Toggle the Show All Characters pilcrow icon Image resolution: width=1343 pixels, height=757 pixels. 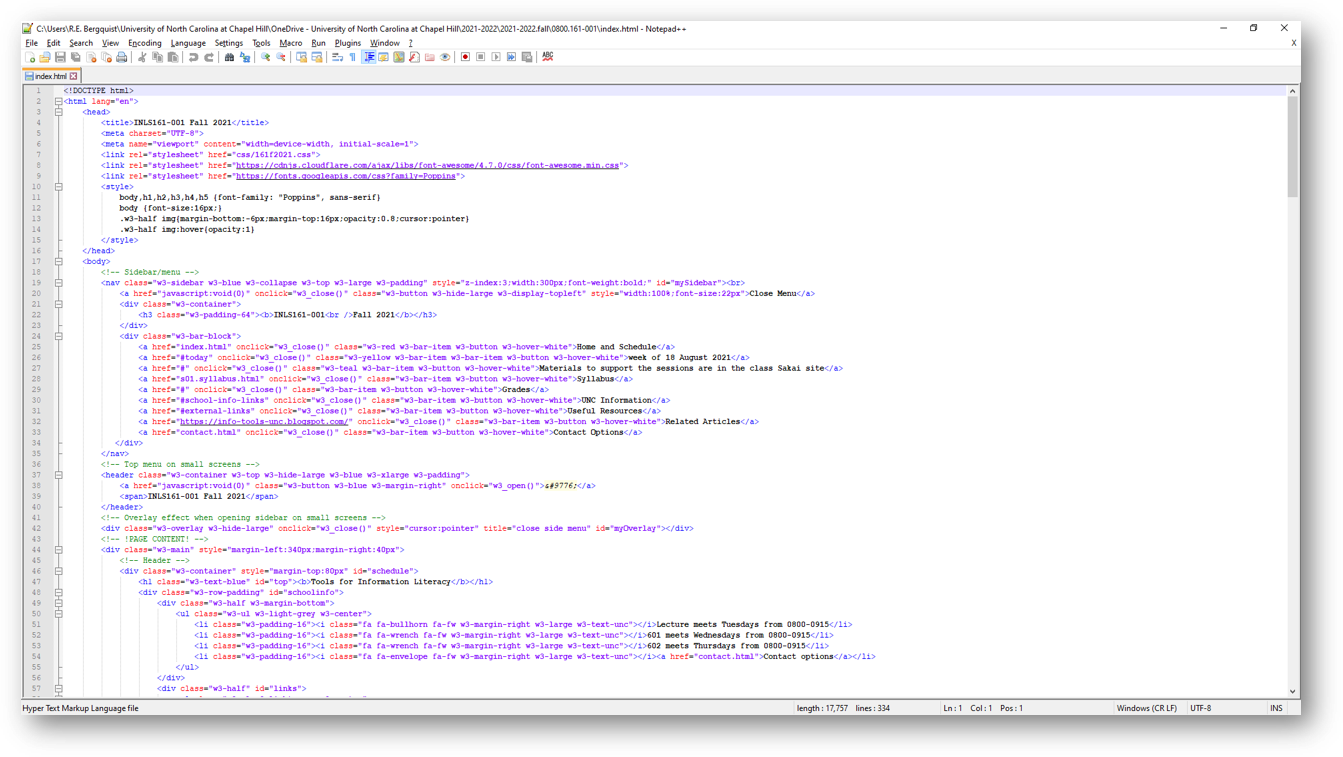pyautogui.click(x=353, y=57)
